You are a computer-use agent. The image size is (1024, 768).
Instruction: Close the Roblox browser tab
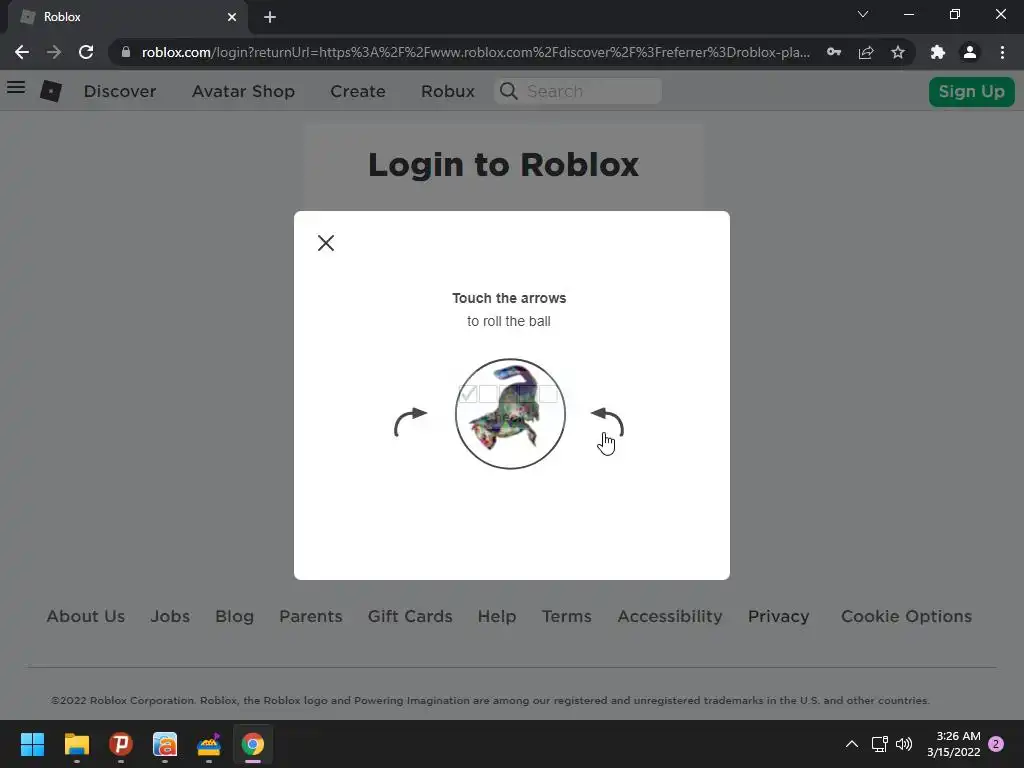pyautogui.click(x=232, y=17)
